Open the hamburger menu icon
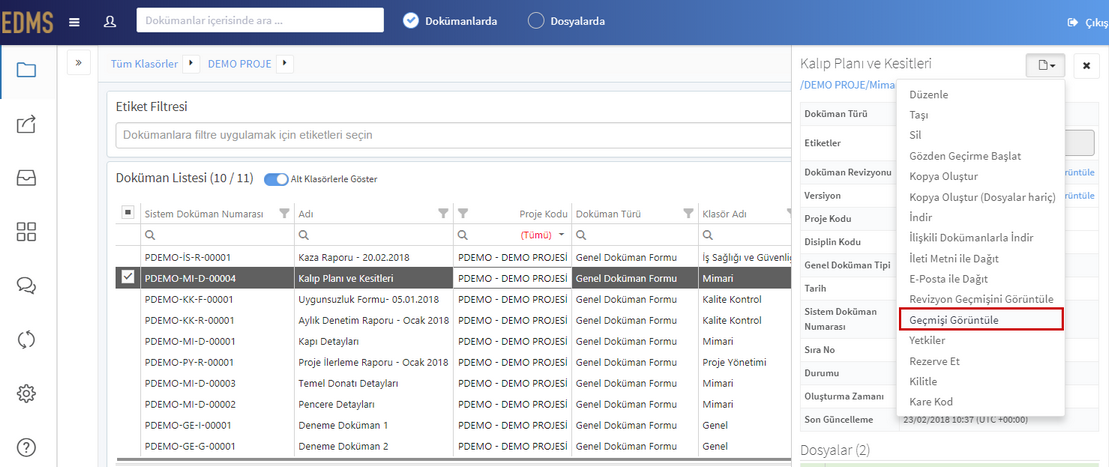The height and width of the screenshot is (467, 1109). point(74,21)
